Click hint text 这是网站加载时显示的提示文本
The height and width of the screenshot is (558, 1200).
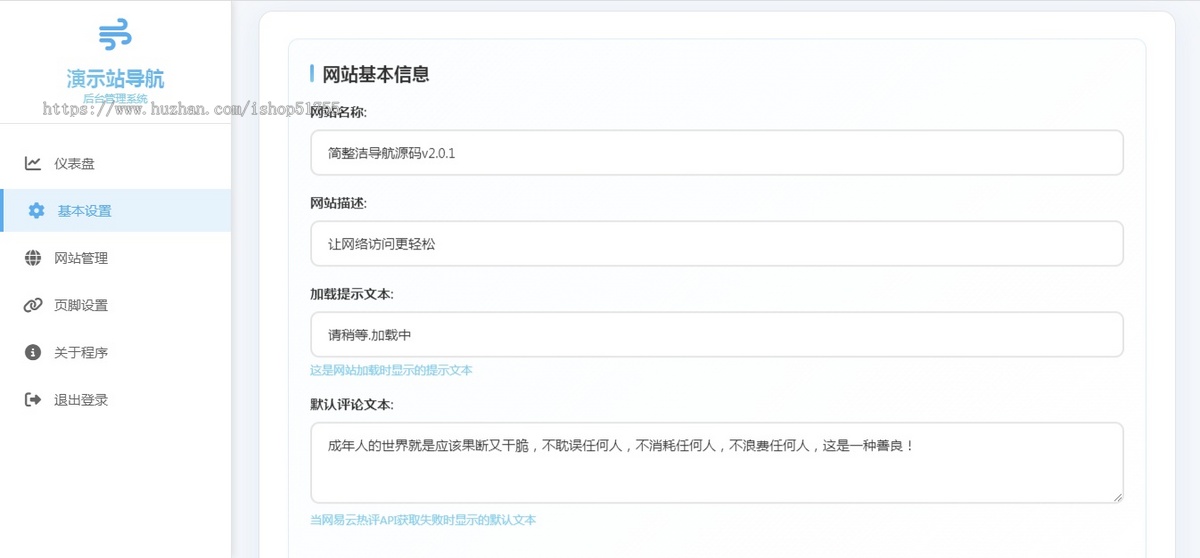point(391,370)
